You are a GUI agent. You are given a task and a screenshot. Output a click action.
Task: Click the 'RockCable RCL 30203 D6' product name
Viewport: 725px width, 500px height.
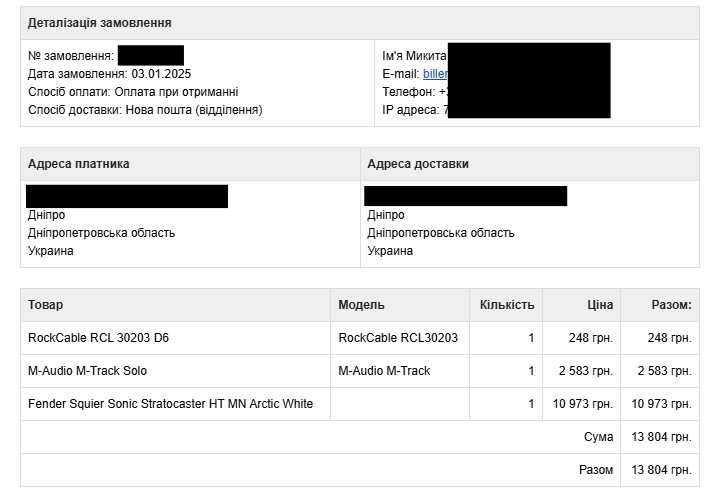pyautogui.click(x=98, y=338)
